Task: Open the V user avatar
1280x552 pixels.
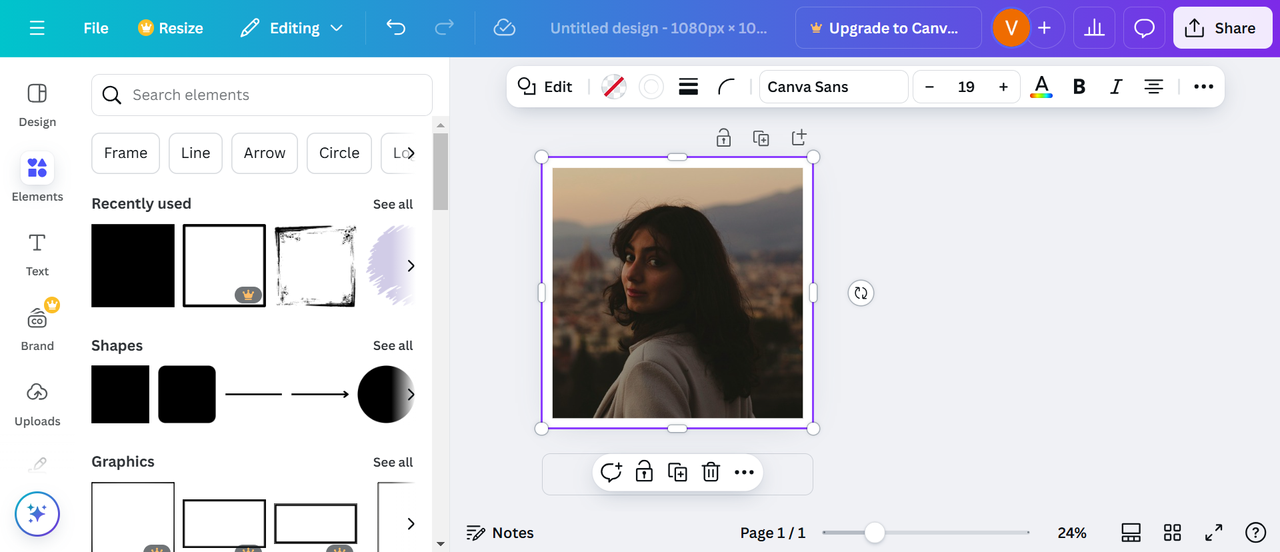Action: (1011, 28)
